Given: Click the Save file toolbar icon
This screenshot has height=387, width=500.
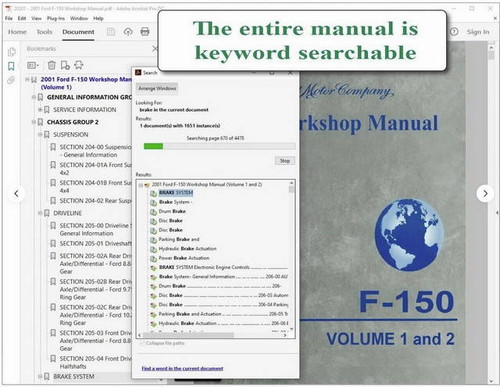Looking at the screenshot, I should [x=111, y=32].
